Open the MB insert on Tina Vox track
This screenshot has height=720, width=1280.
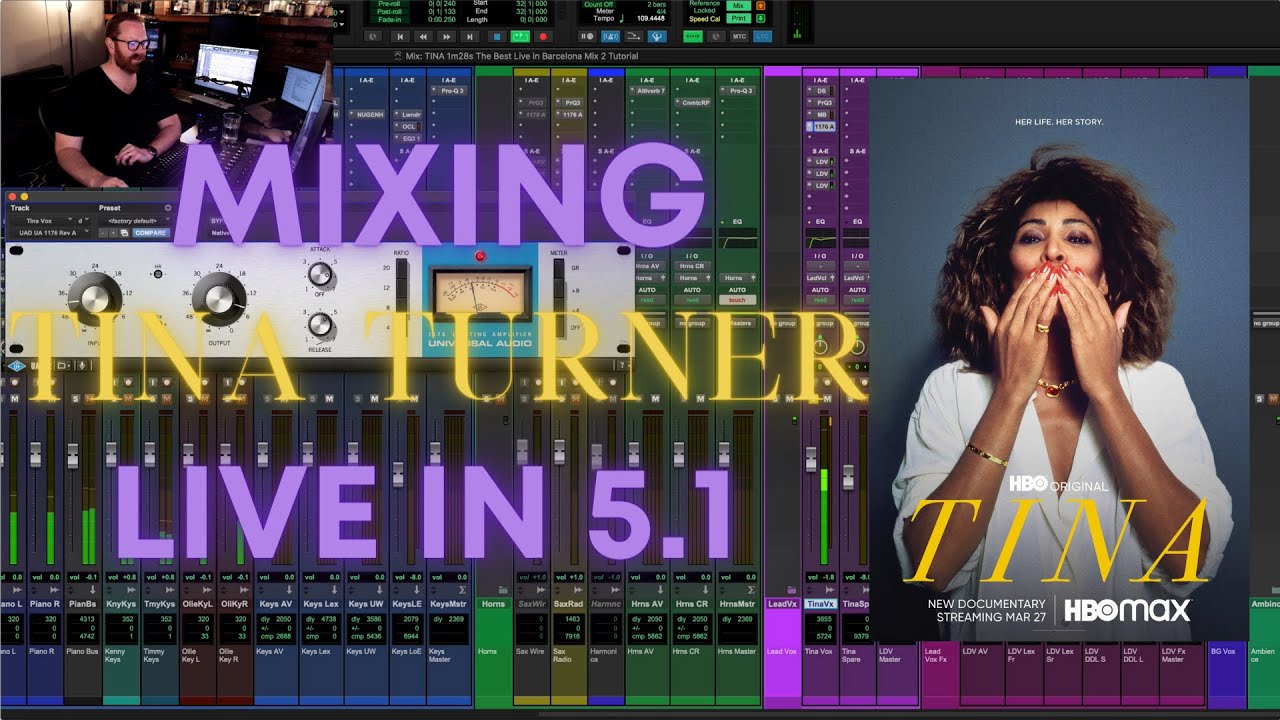[x=820, y=115]
